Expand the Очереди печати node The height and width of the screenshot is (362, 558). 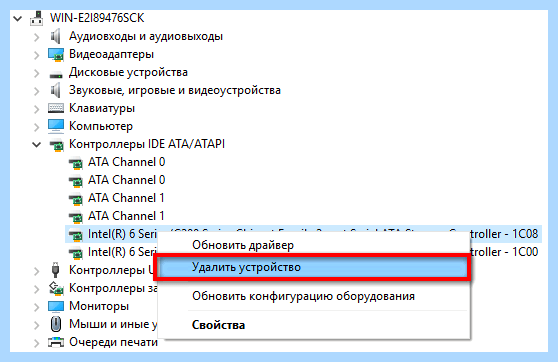coord(37,343)
